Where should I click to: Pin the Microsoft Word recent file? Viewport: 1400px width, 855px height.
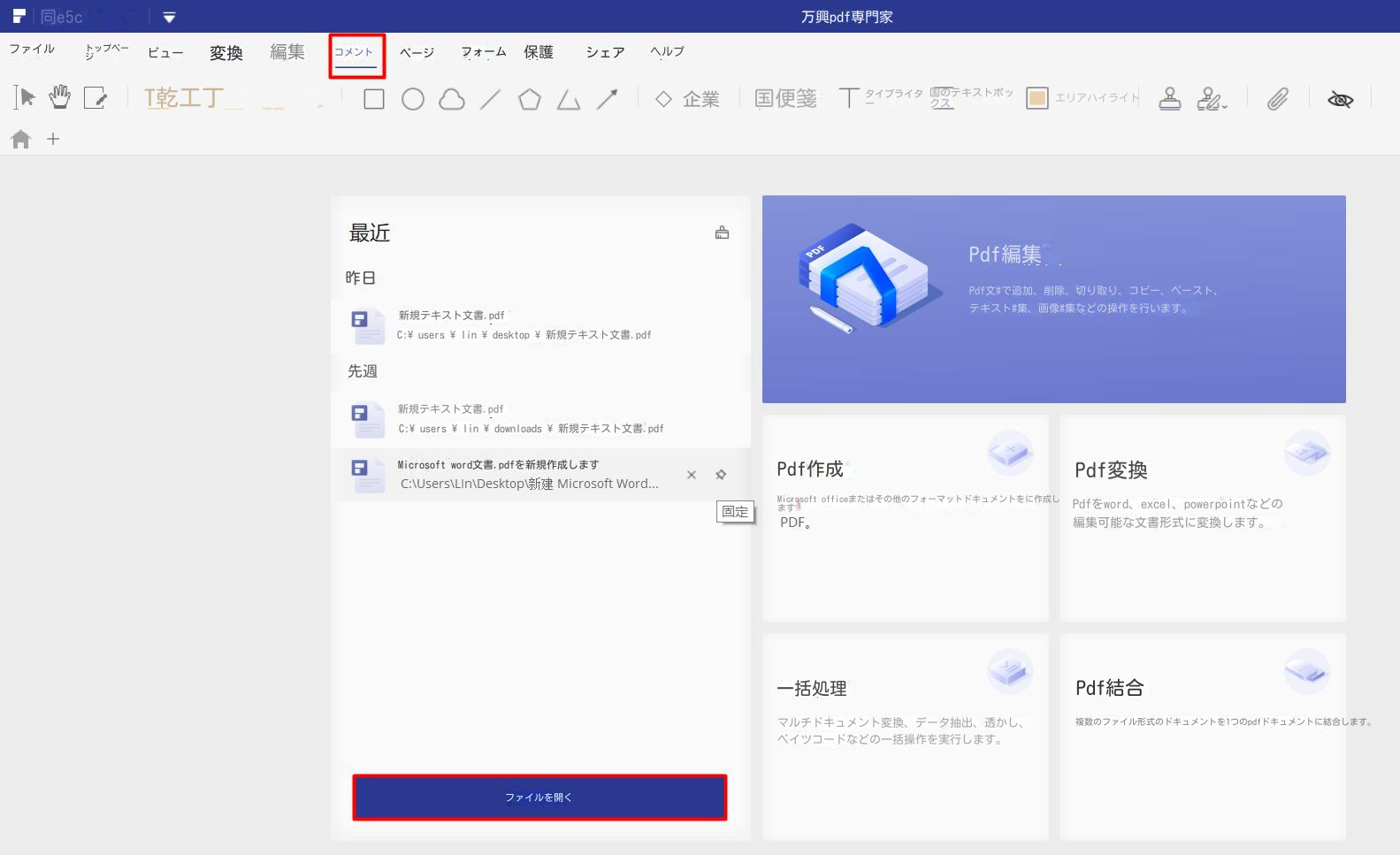[722, 475]
